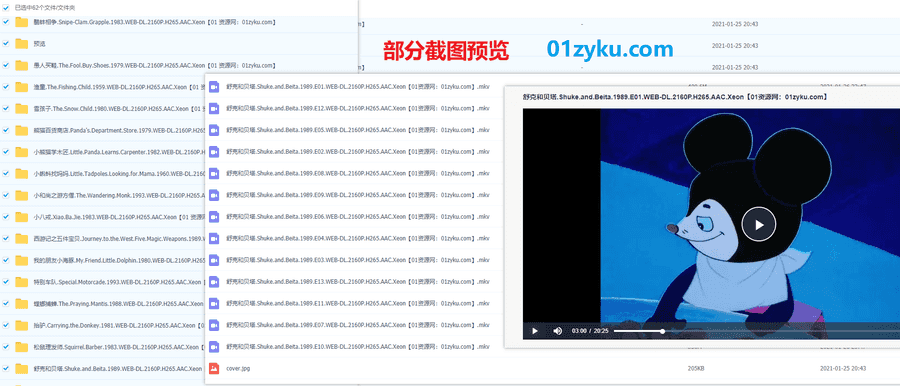Click the player title Shuke.and.Beita.1989.E01 text

pyautogui.click(x=675, y=97)
